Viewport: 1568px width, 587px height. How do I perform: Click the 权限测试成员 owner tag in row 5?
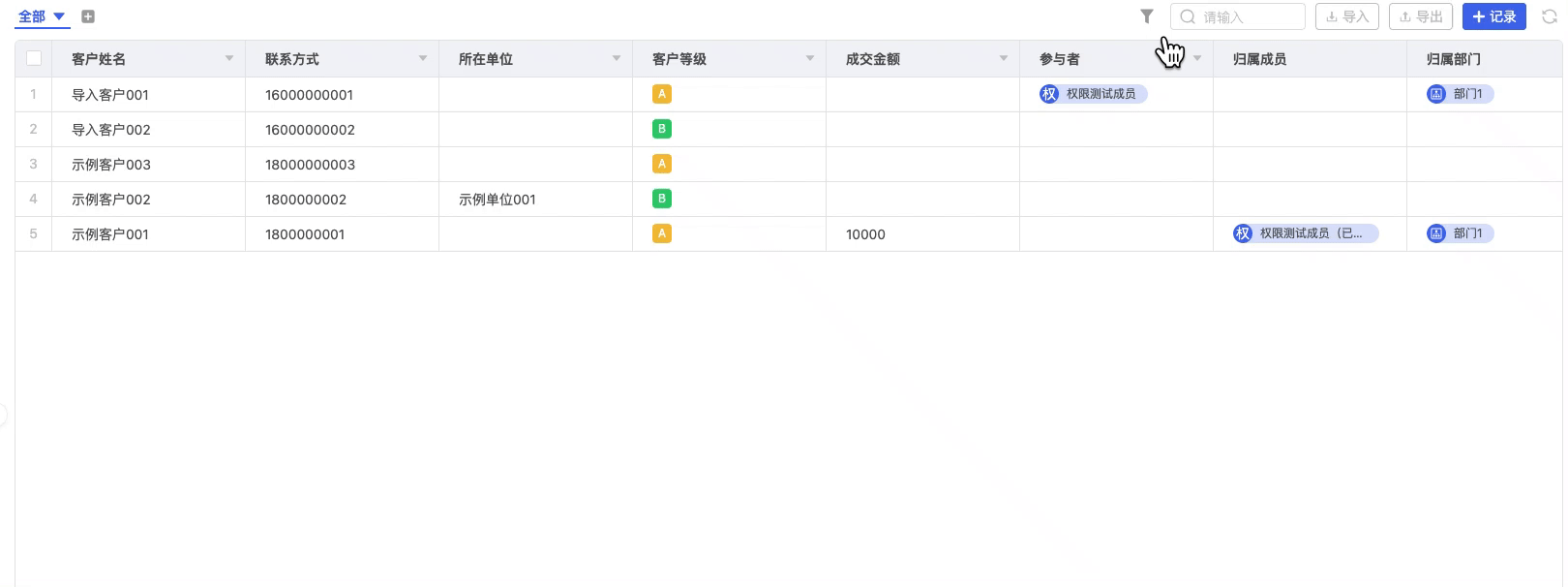[1305, 233]
